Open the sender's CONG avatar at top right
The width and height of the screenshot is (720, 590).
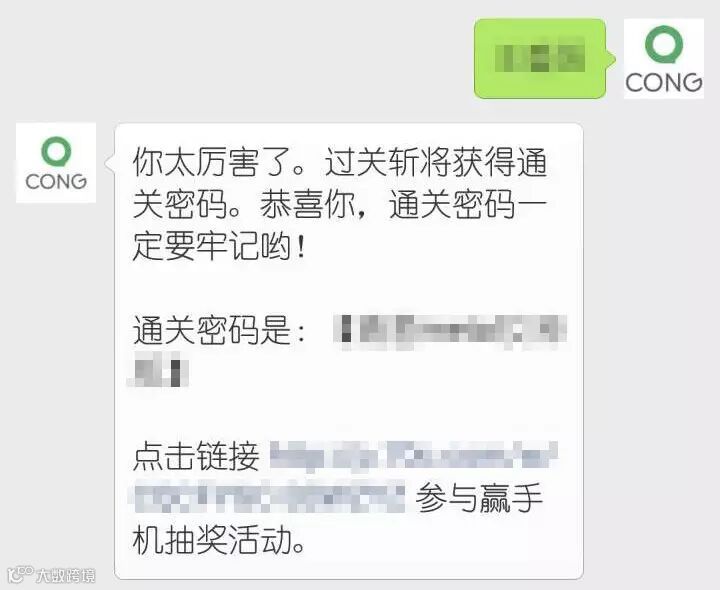point(664,58)
